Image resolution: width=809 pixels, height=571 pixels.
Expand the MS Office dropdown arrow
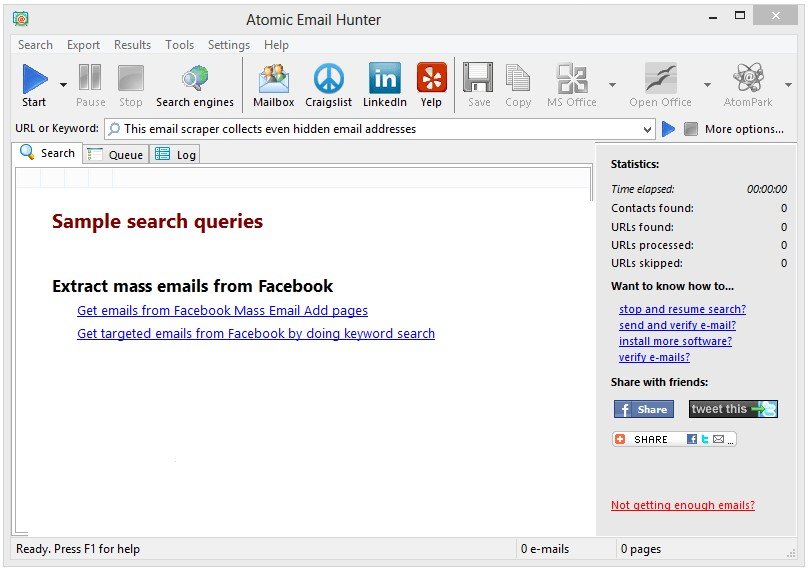tap(612, 85)
